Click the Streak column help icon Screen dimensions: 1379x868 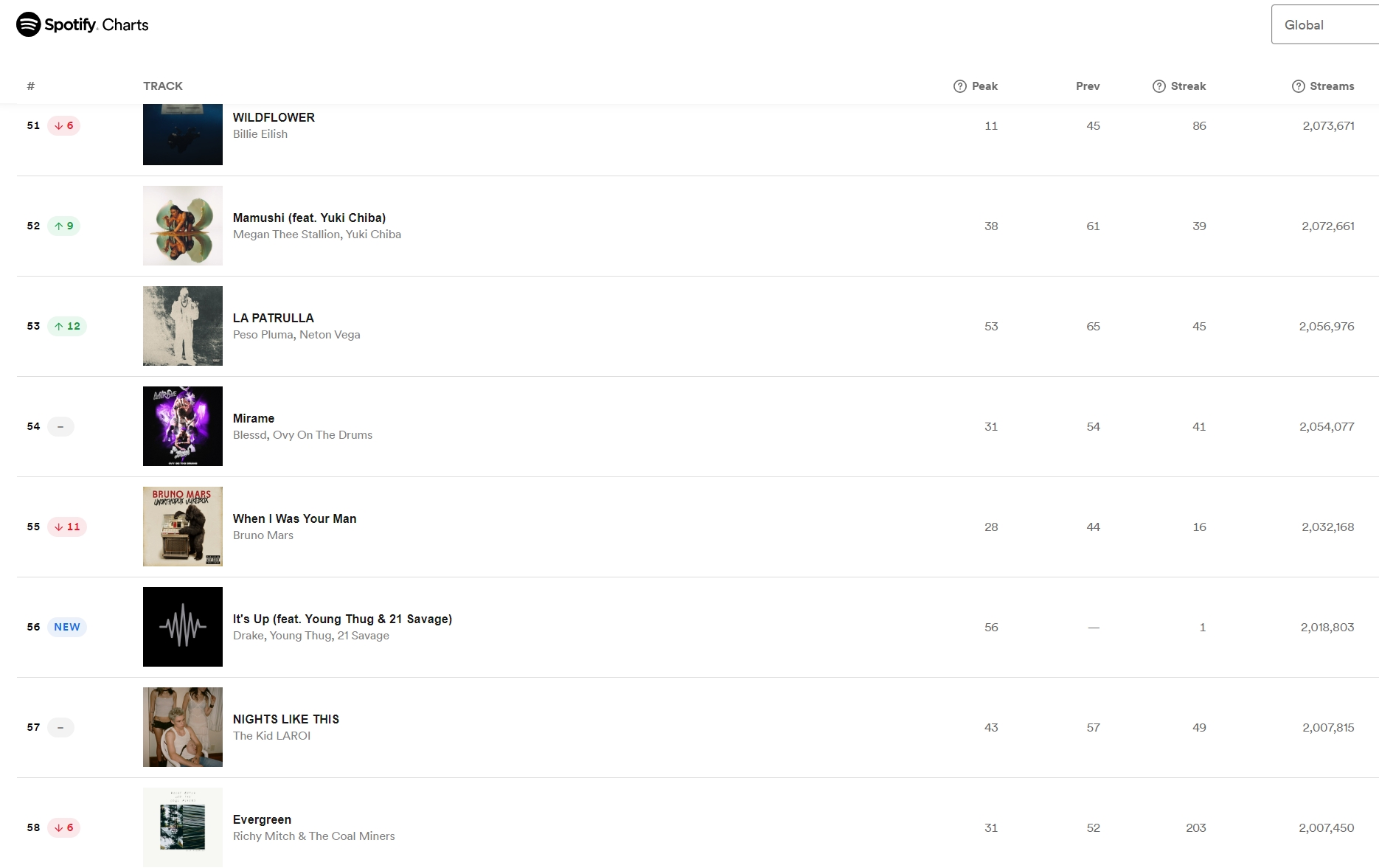point(1159,86)
